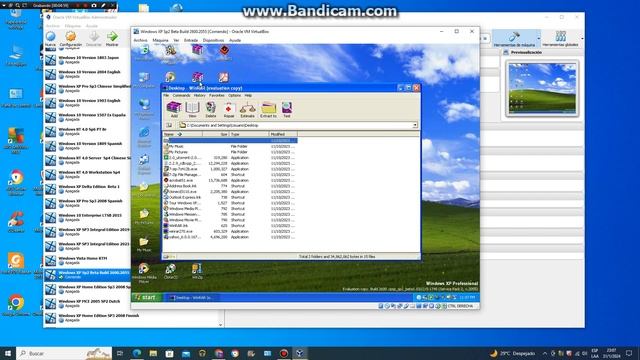The image size is (640, 360).
Task: Open WinRAR Help menu
Action: (x=248, y=96)
